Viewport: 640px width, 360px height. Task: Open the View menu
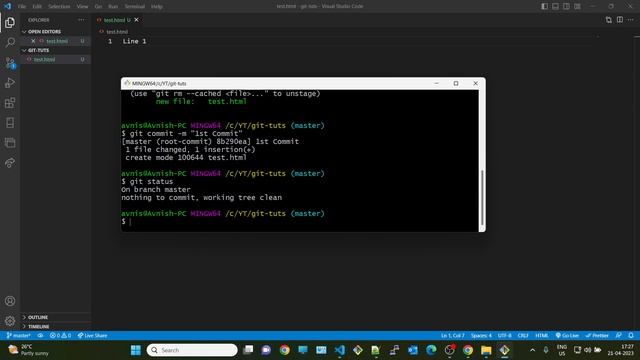(x=82, y=7)
